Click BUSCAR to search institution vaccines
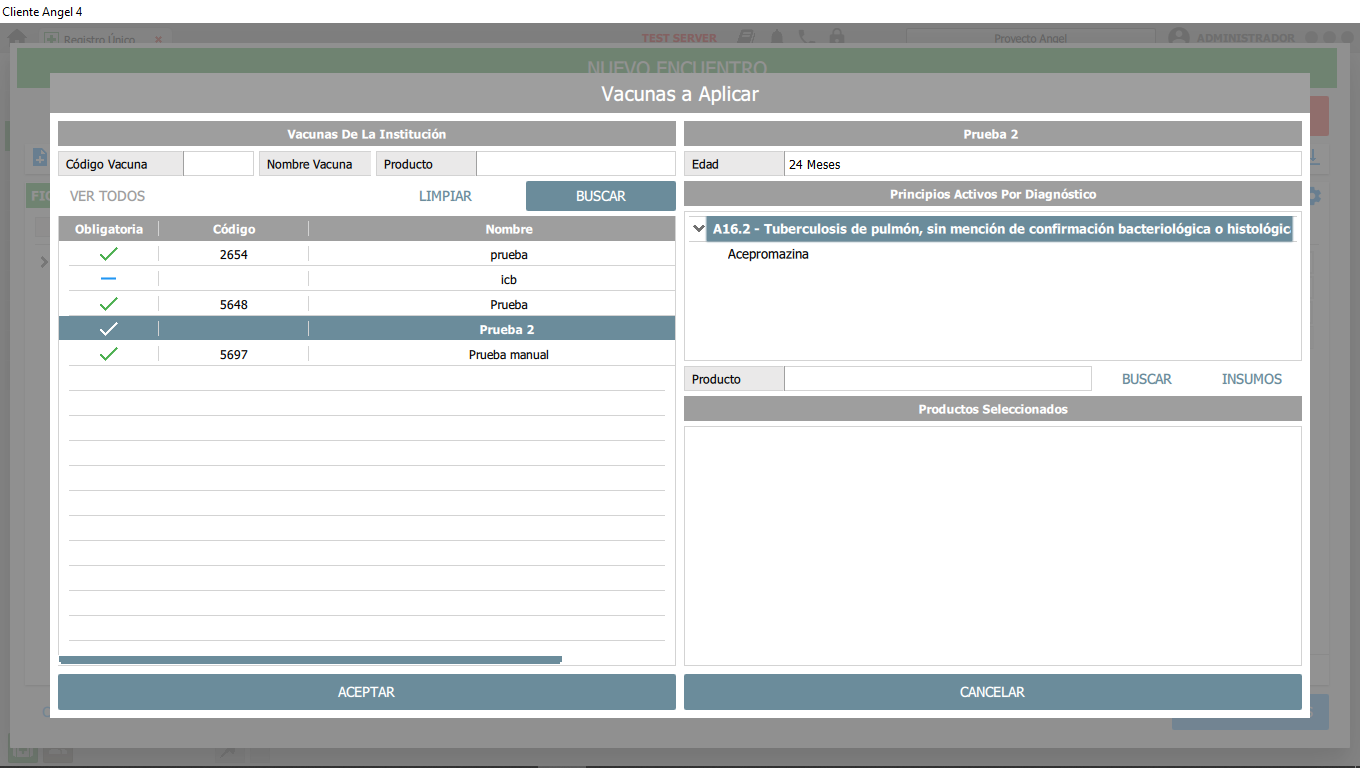The height and width of the screenshot is (768, 1360). [600, 196]
